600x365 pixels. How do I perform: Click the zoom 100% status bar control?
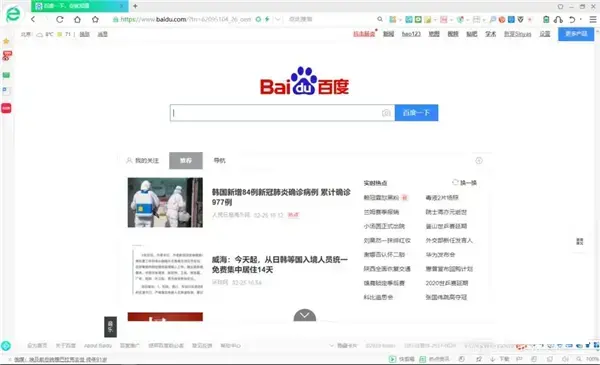point(588,359)
